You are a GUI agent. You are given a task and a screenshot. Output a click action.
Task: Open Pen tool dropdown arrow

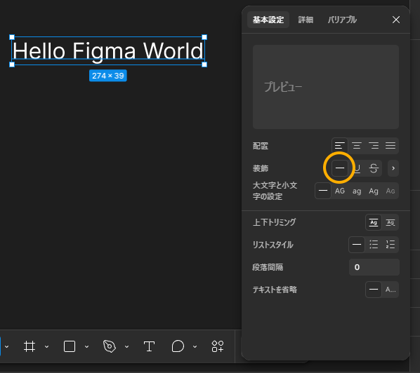pyautogui.click(x=127, y=347)
